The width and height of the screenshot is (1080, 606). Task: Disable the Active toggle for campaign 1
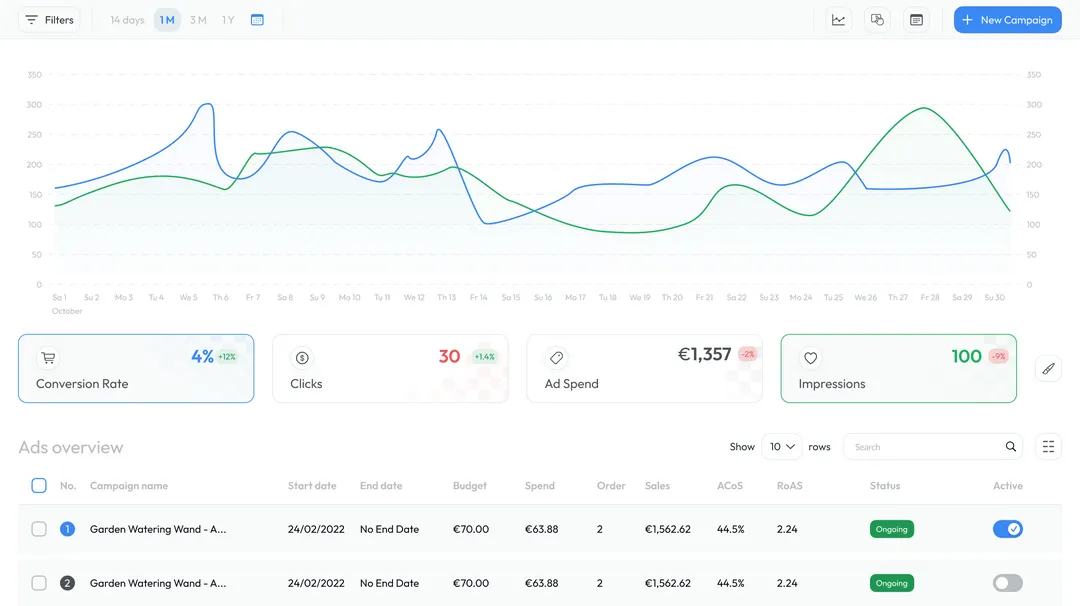(1007, 529)
